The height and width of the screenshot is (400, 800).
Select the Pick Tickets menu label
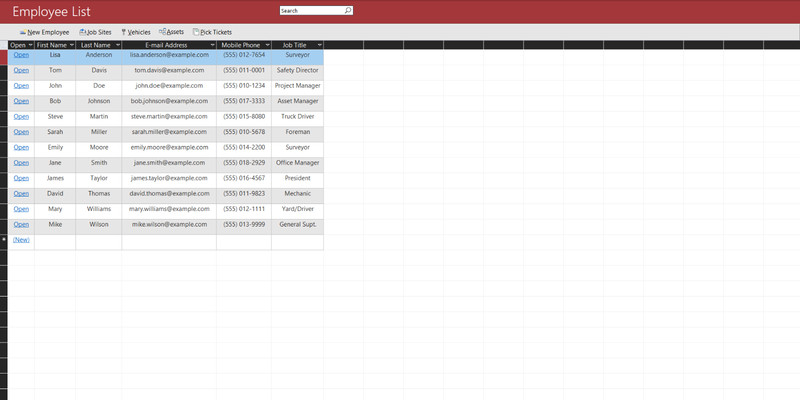(x=216, y=32)
